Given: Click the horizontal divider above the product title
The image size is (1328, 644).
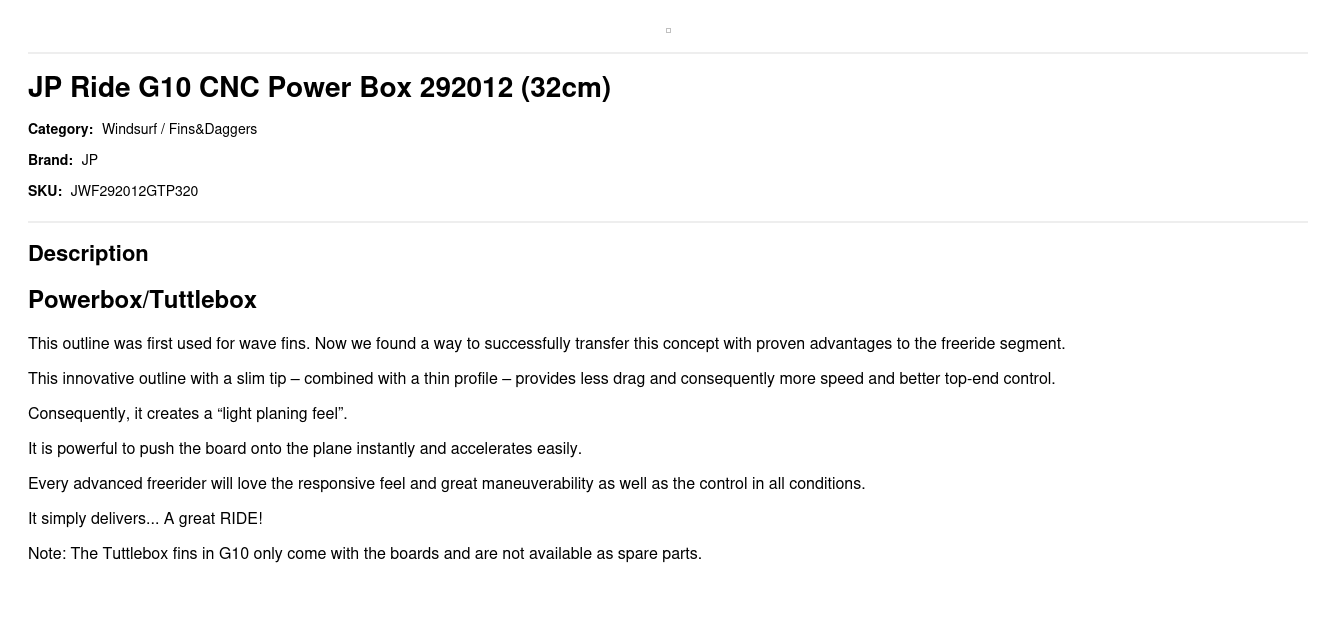Looking at the screenshot, I should point(668,53).
